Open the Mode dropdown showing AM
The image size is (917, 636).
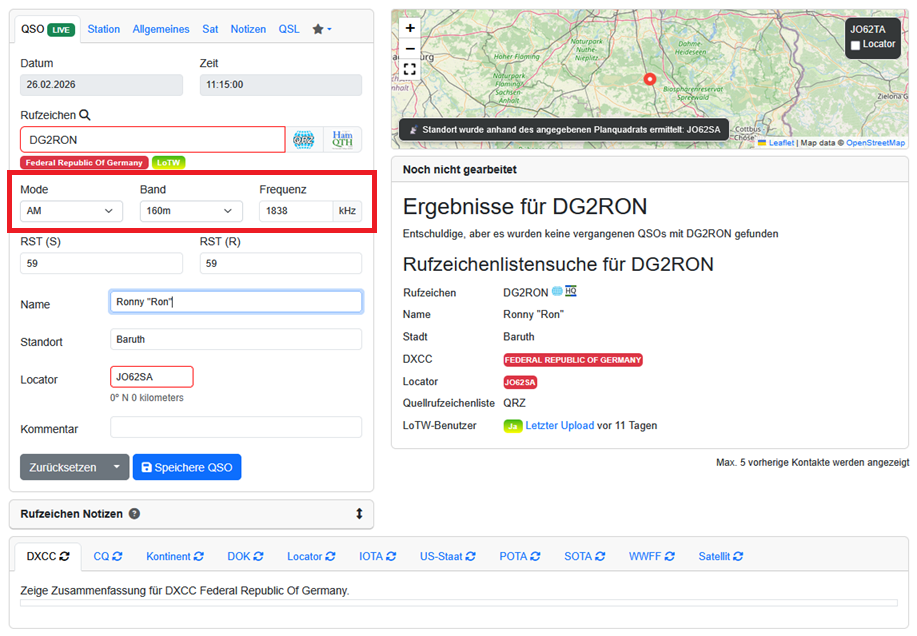(71, 211)
